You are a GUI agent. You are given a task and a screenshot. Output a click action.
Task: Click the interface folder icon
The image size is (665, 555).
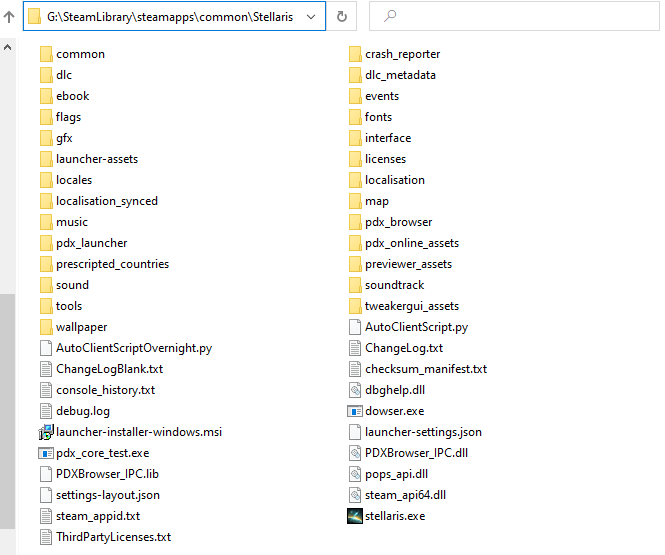[355, 138]
